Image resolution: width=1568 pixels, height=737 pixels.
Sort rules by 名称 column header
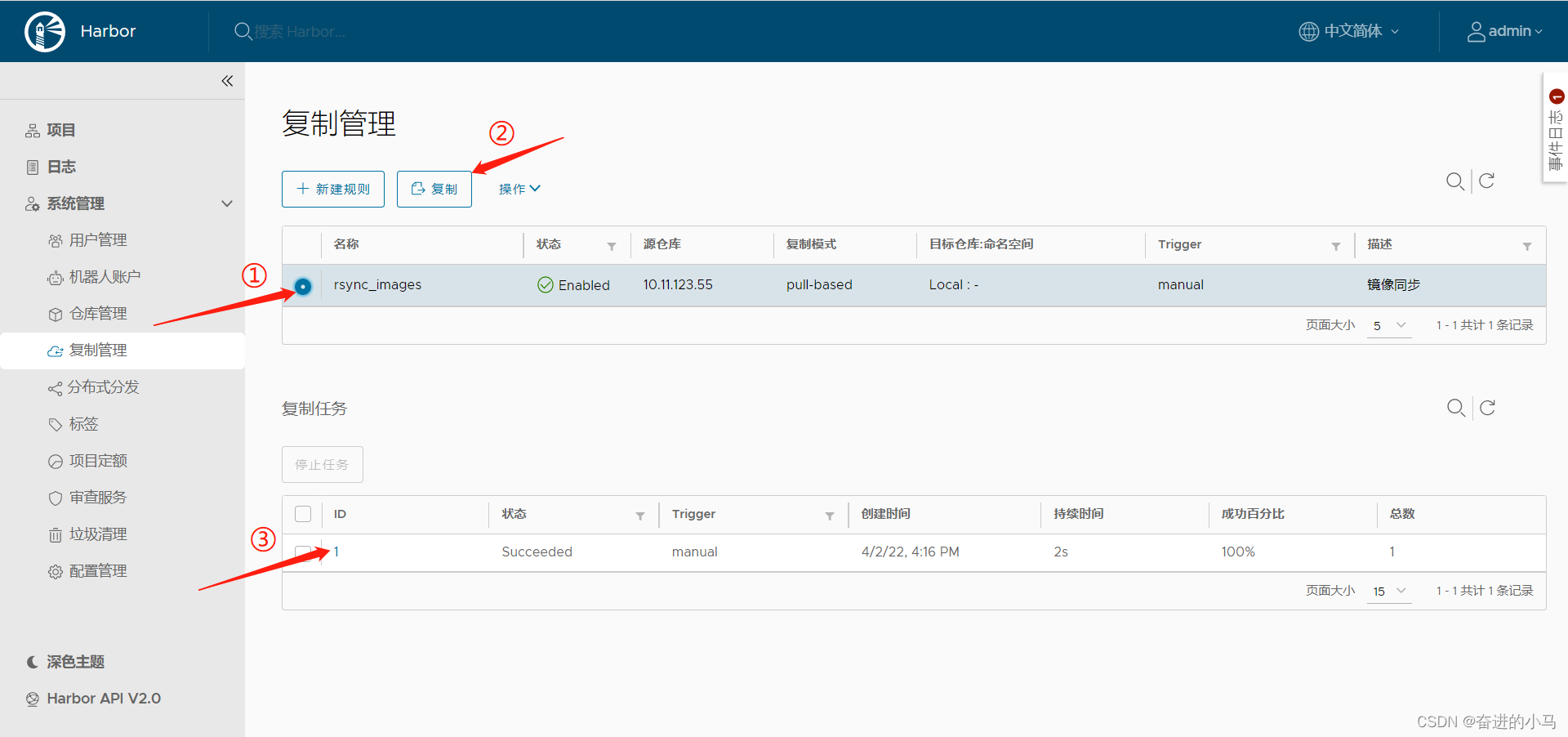coord(346,244)
